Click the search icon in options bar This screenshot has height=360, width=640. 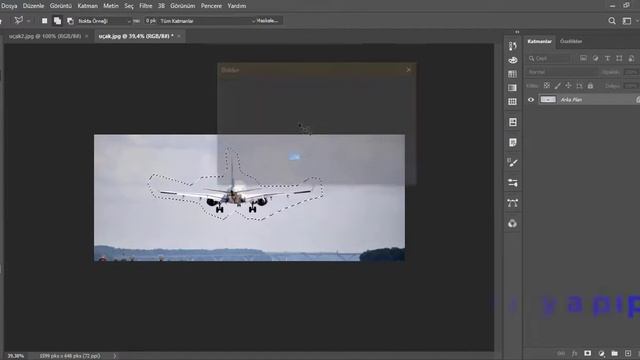pyautogui.click(x=612, y=21)
